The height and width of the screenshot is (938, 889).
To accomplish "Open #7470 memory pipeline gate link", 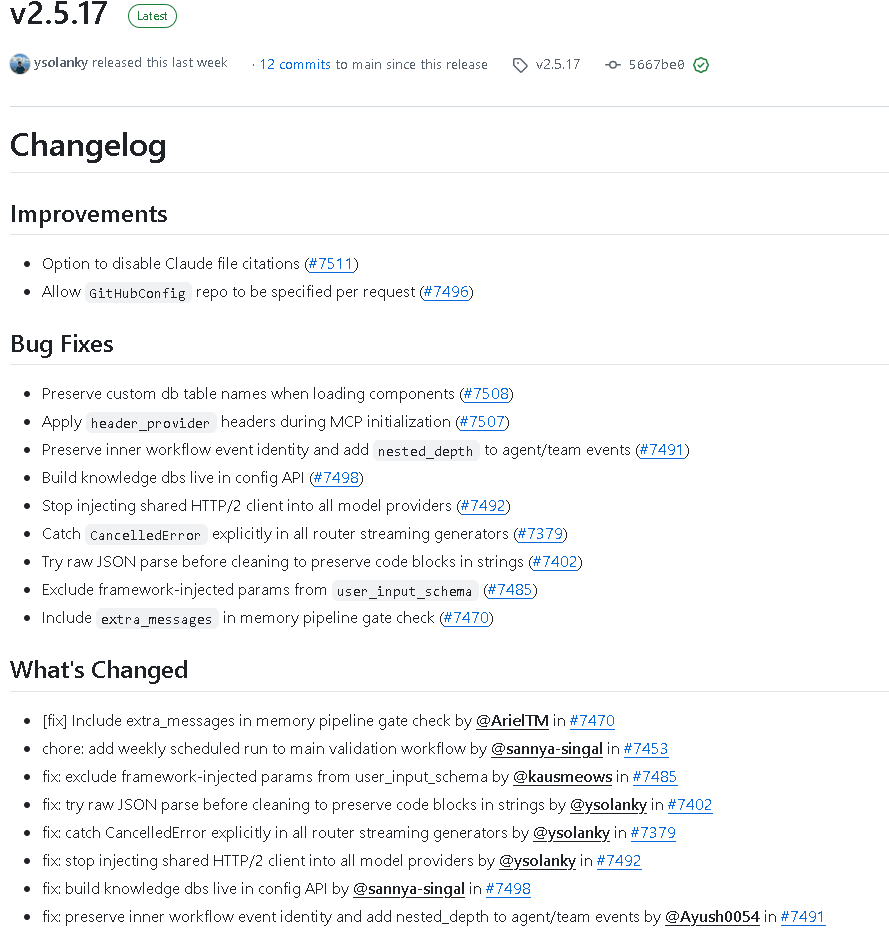I will click(466, 618).
